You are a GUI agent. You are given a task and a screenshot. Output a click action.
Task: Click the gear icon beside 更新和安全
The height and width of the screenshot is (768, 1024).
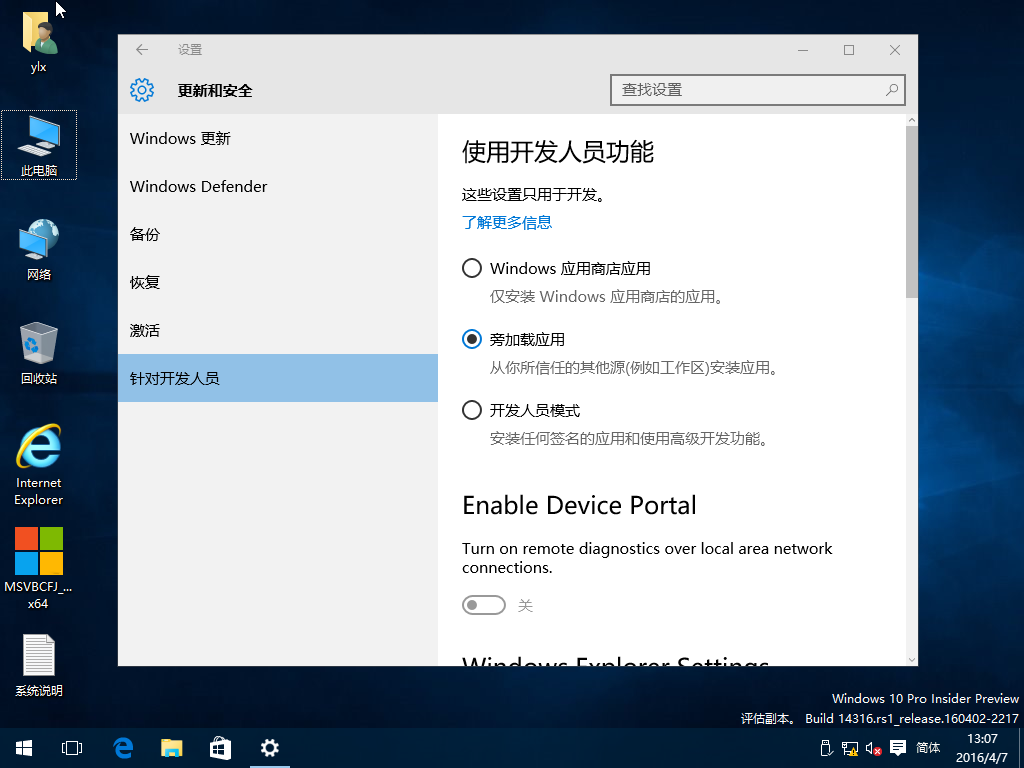(142, 90)
